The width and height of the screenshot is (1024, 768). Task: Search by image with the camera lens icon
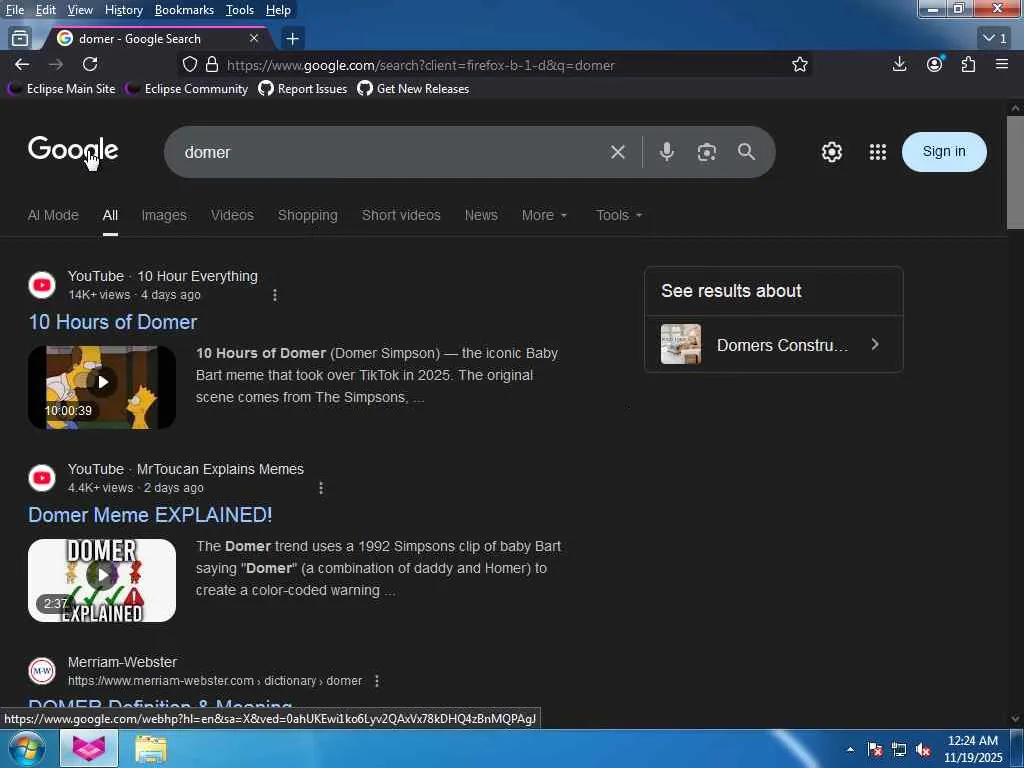tap(707, 152)
